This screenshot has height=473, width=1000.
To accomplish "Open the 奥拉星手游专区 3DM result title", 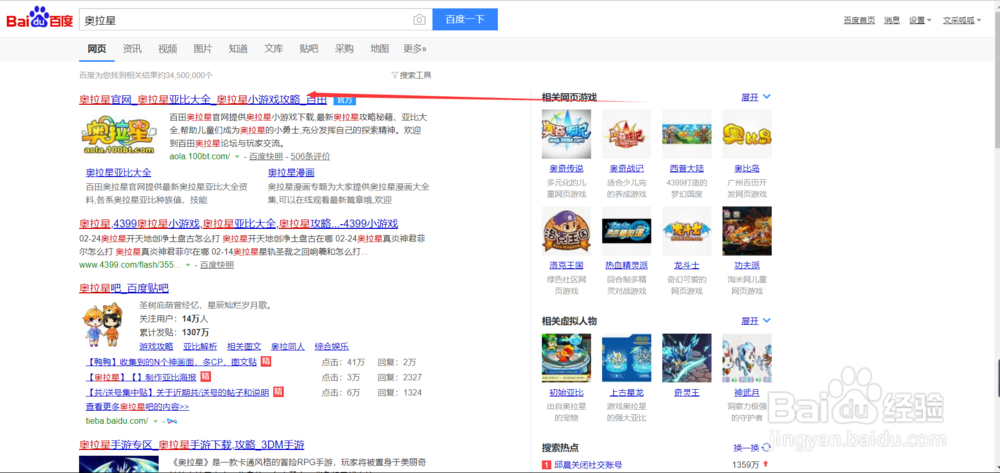I will point(191,444).
